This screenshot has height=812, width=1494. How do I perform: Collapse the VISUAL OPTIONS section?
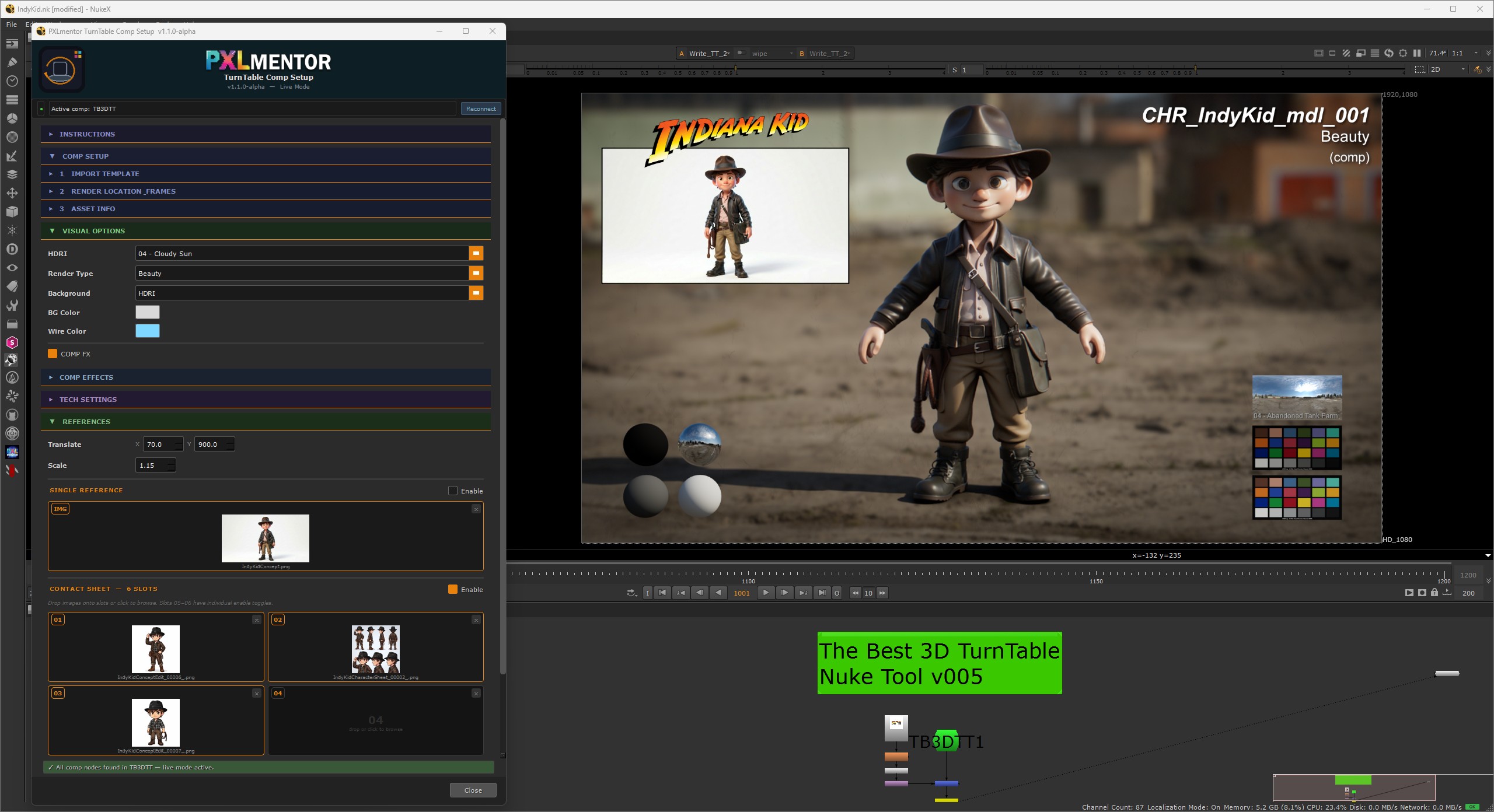click(266, 231)
